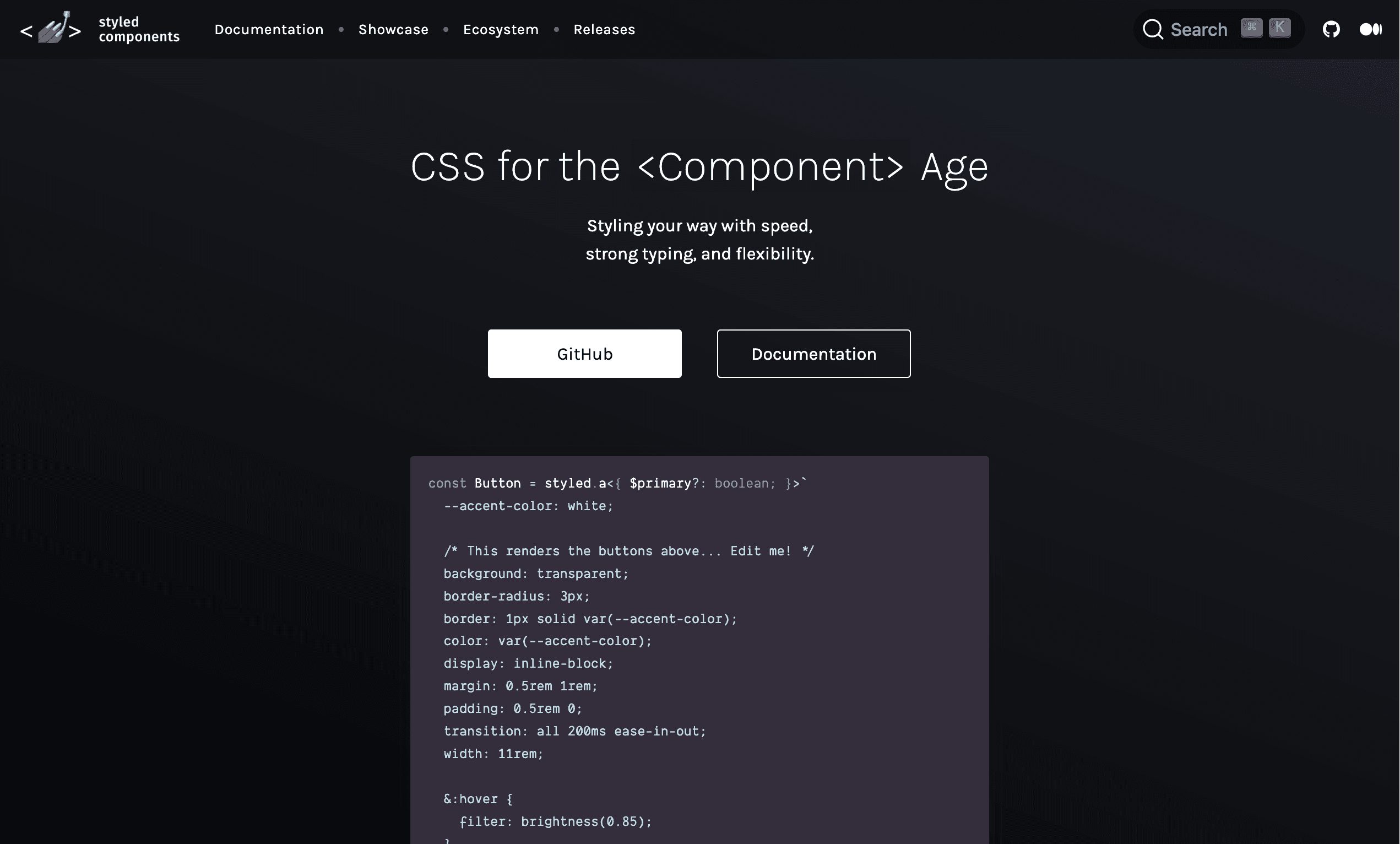Open the Documentation nav menu item
The image size is (1400, 844).
coord(269,29)
